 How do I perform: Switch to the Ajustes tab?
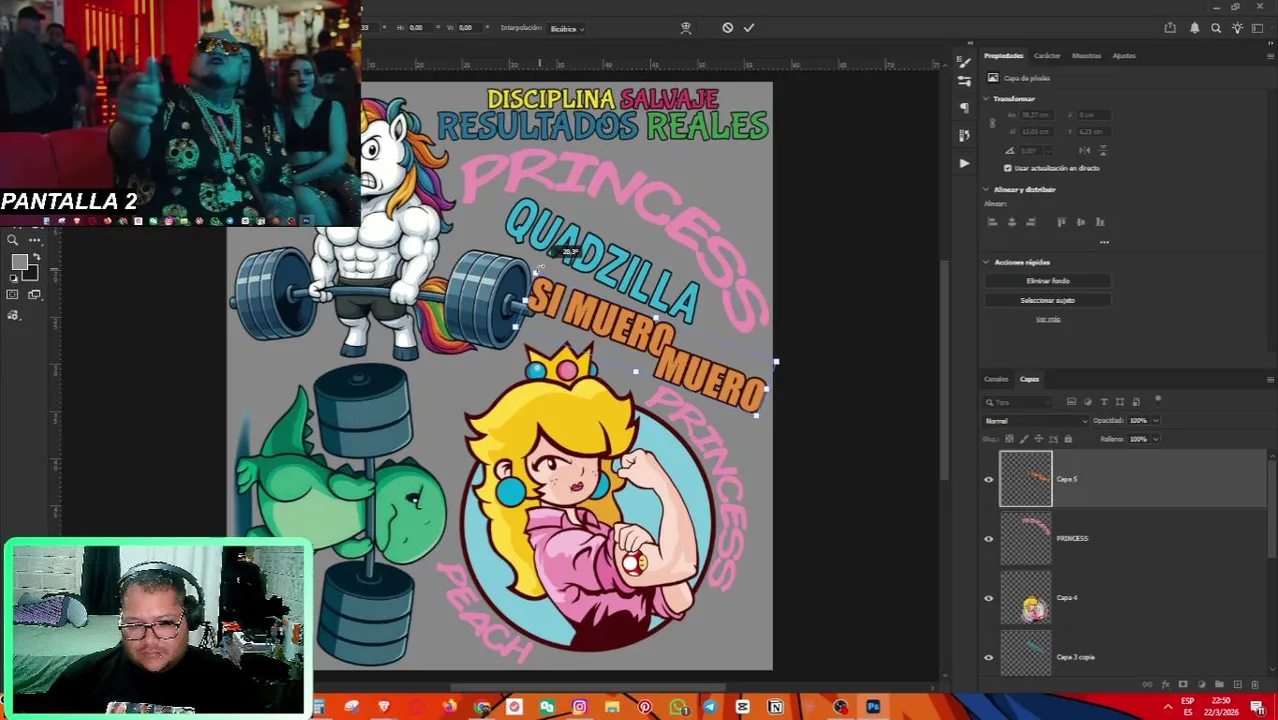click(x=1124, y=56)
